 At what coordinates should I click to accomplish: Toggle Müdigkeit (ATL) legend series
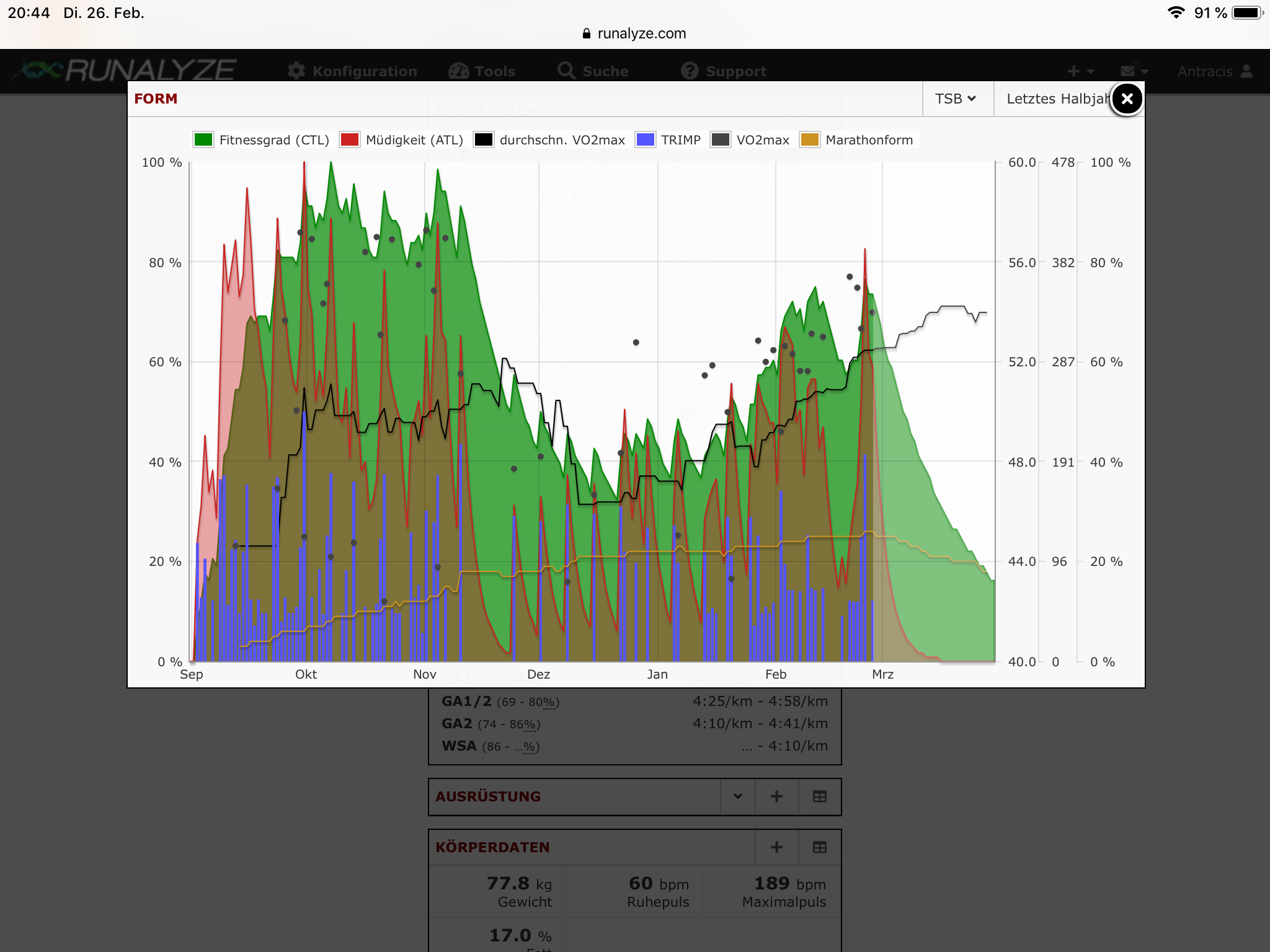click(x=402, y=140)
